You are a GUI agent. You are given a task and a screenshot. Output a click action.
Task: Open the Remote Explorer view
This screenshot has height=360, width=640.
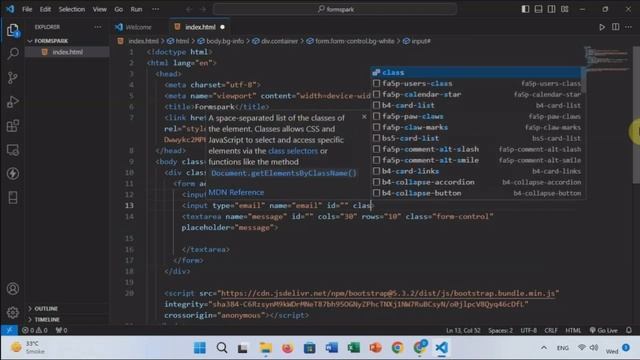pyautogui.click(x=13, y=150)
